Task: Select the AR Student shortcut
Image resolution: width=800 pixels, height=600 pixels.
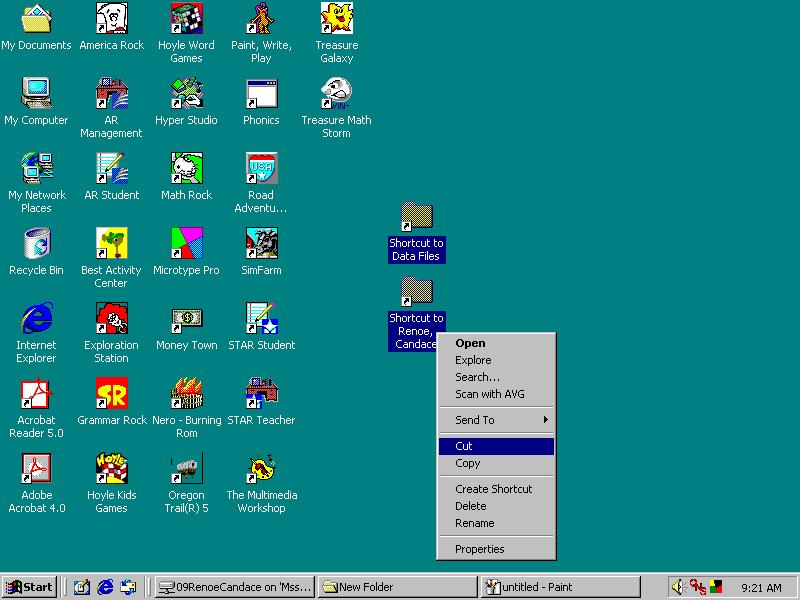Action: pyautogui.click(x=111, y=168)
